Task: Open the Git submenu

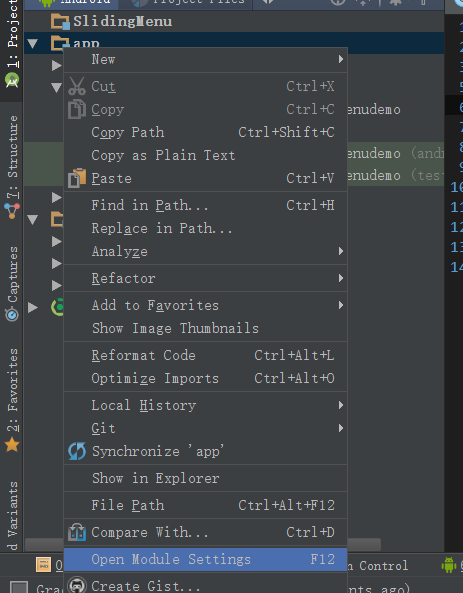Action: click(205, 428)
